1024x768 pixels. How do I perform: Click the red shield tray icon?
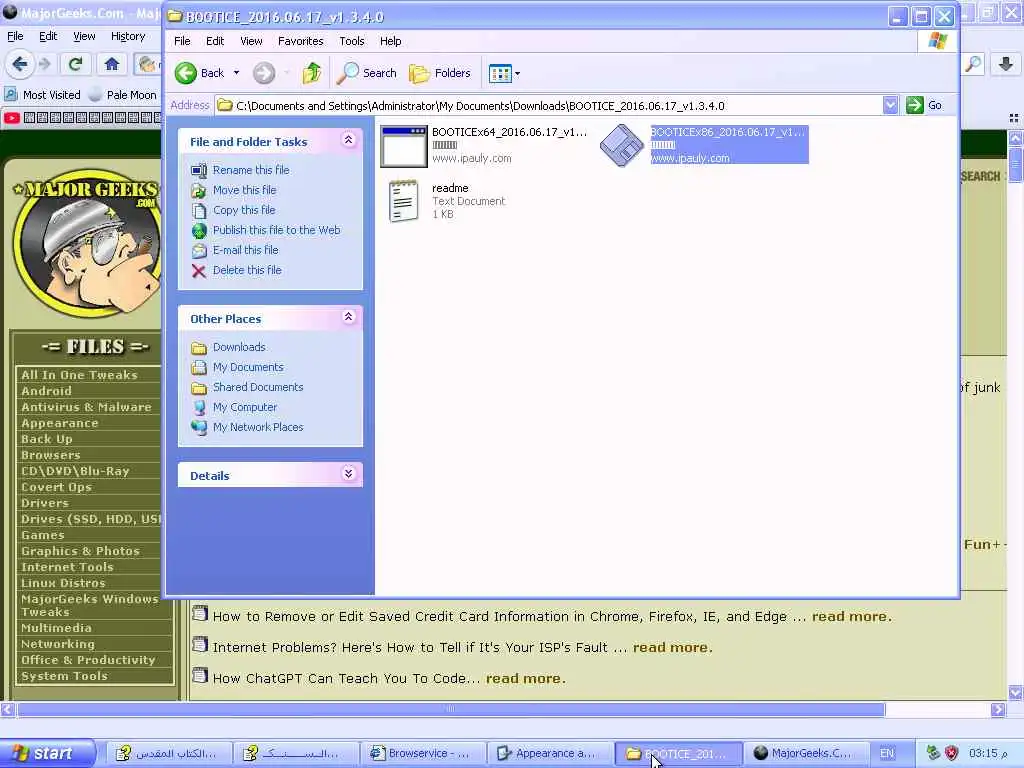pos(952,754)
